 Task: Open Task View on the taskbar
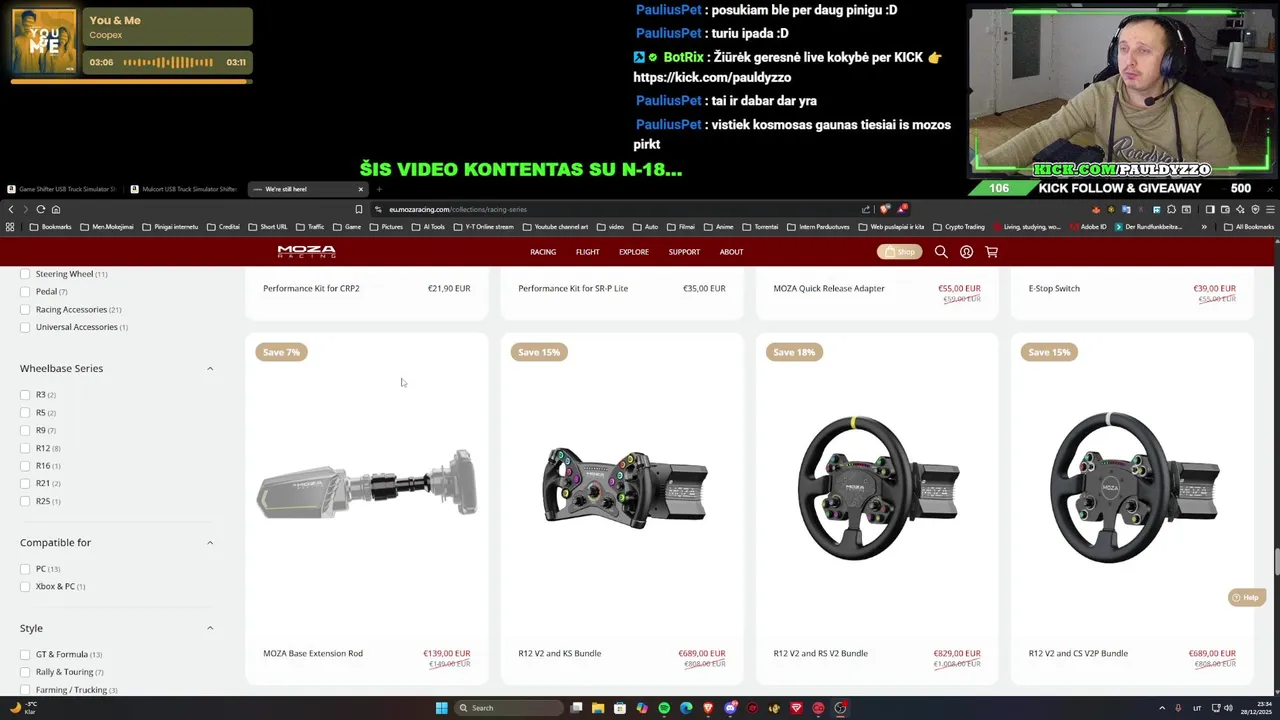coord(576,708)
